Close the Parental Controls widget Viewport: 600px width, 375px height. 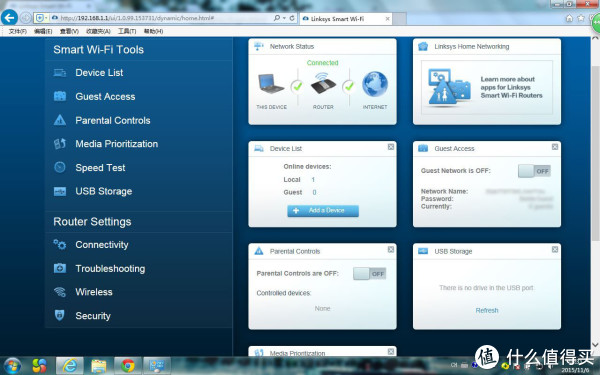click(391, 249)
